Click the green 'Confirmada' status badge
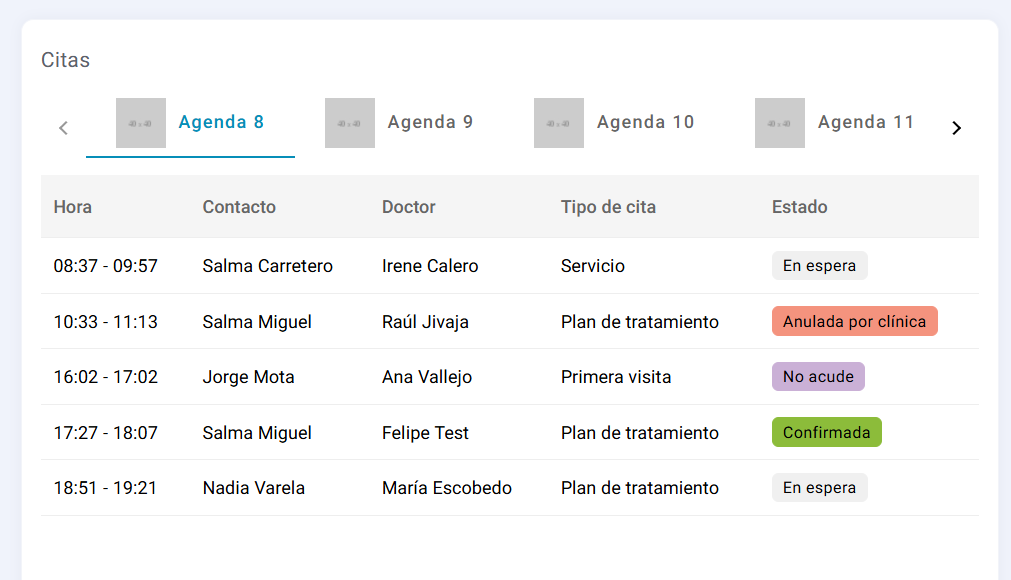This screenshot has width=1011, height=580. [827, 432]
